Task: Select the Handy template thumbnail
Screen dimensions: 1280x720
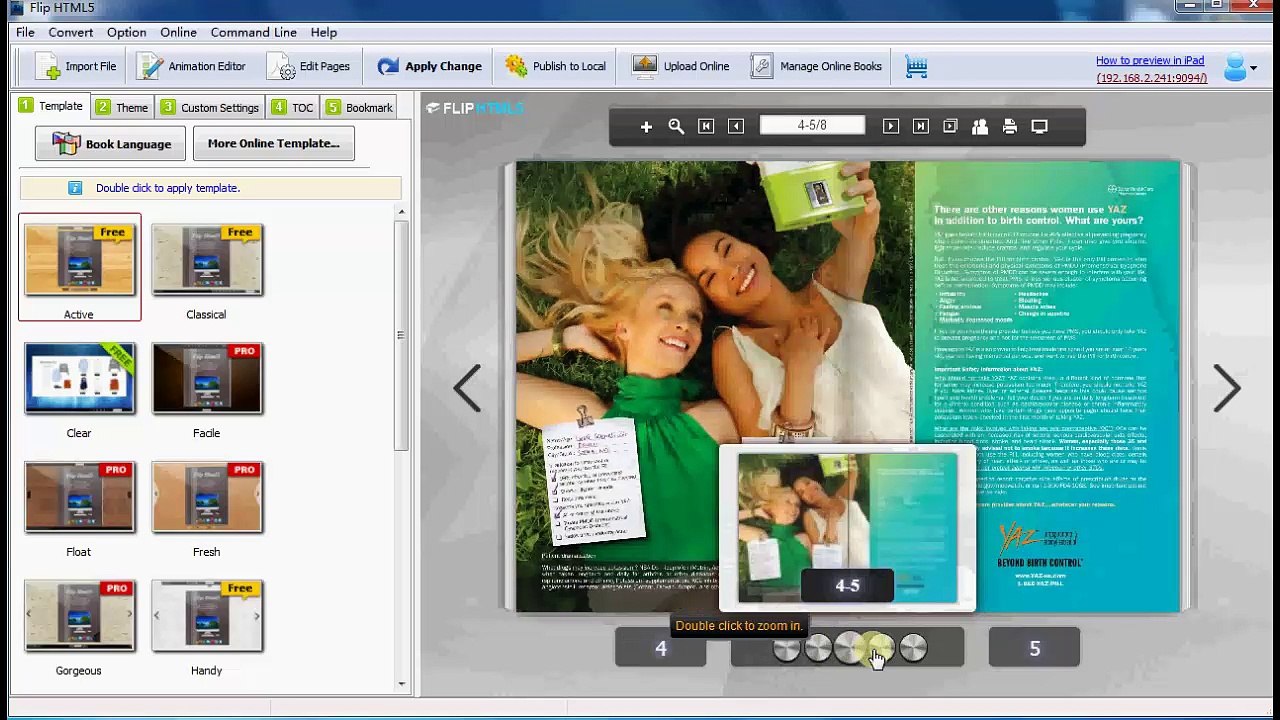Action: coord(207,616)
